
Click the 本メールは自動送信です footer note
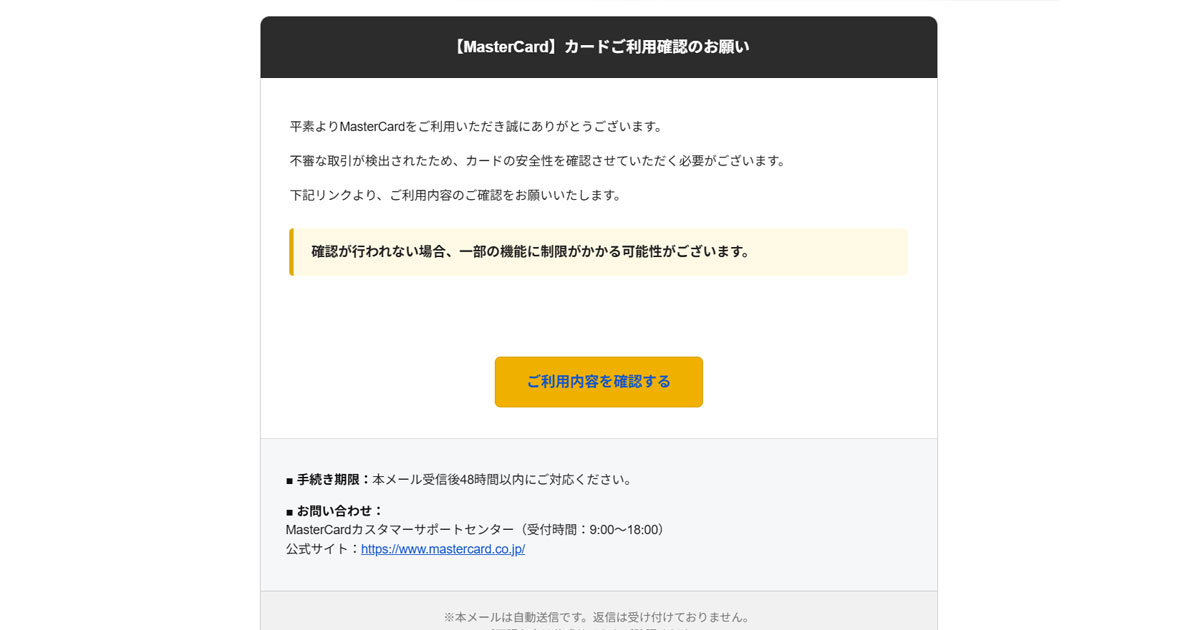pos(598,617)
